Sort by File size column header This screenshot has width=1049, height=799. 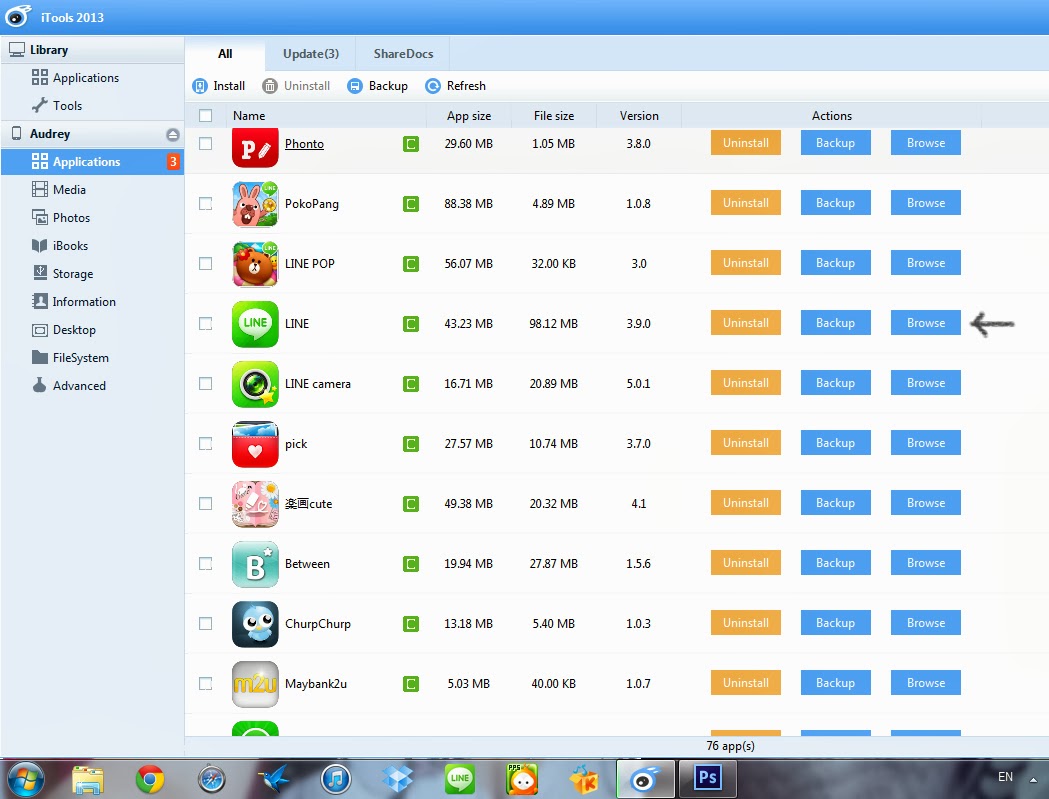click(x=554, y=116)
